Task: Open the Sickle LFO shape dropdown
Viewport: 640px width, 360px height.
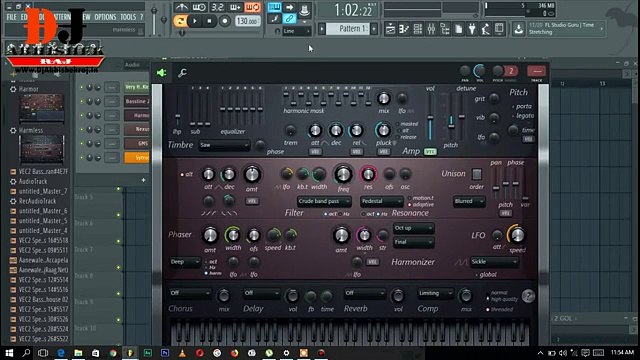Action: [494, 262]
